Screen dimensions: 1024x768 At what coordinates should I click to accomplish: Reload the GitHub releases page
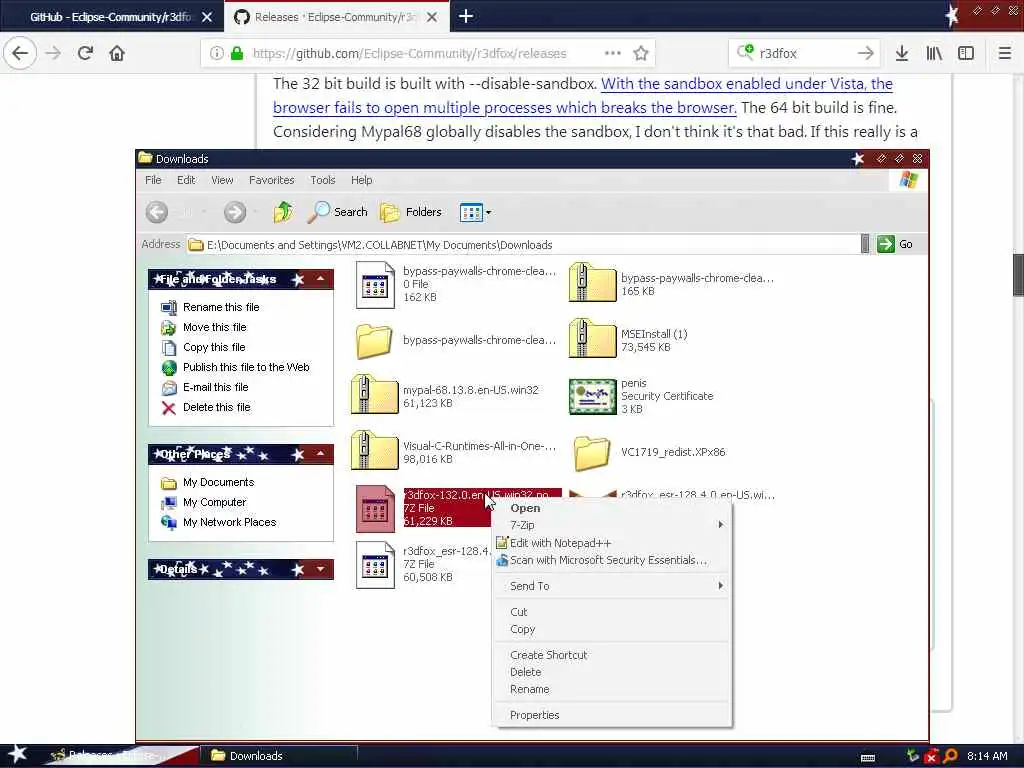click(x=85, y=53)
